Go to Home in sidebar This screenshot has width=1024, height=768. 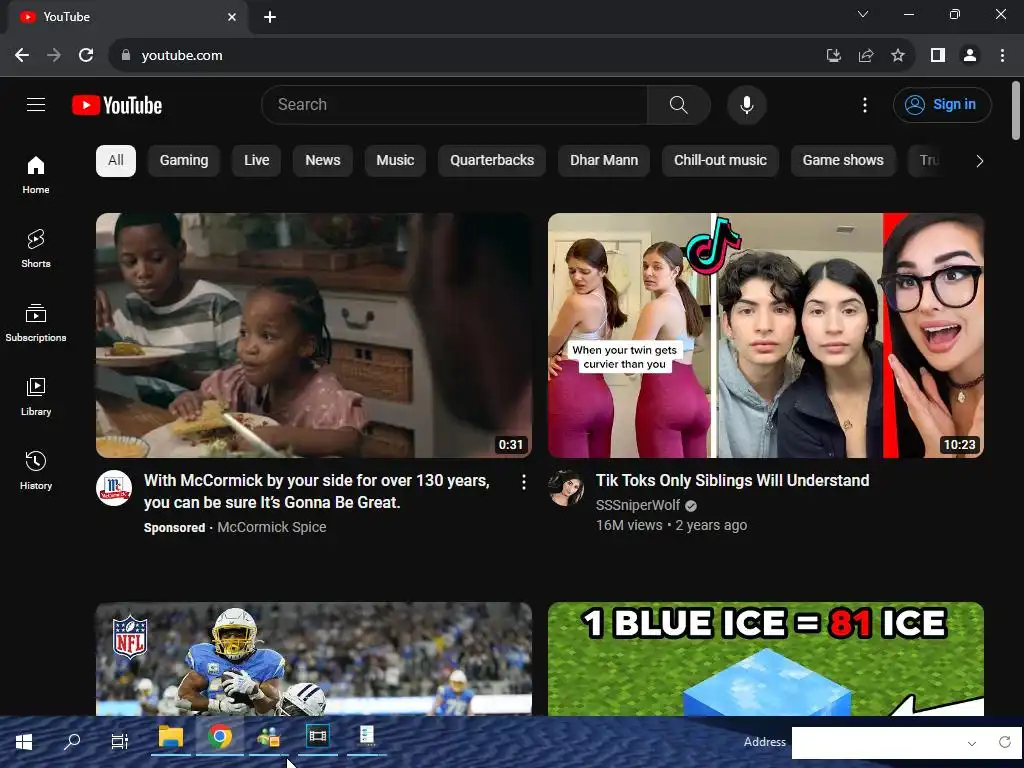[36, 174]
